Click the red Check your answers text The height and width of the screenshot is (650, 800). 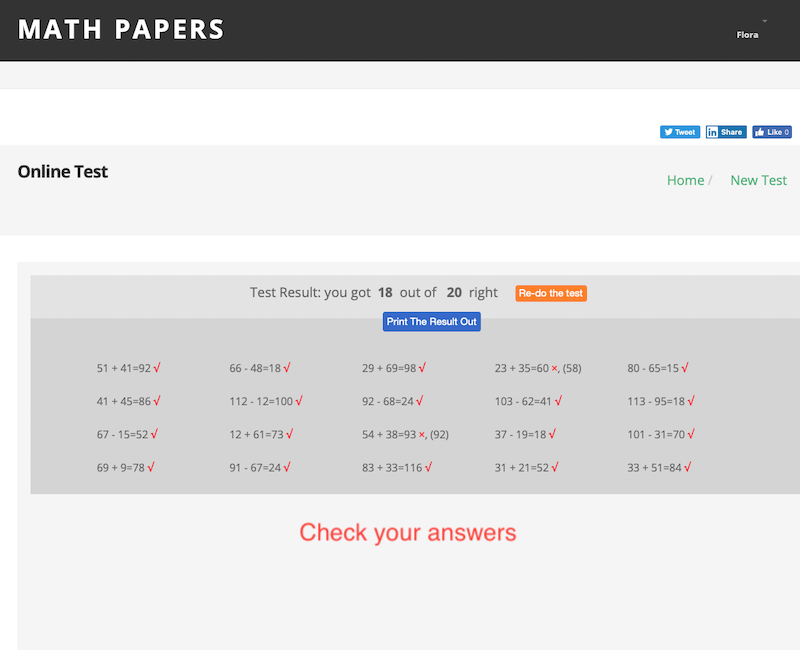point(408,532)
